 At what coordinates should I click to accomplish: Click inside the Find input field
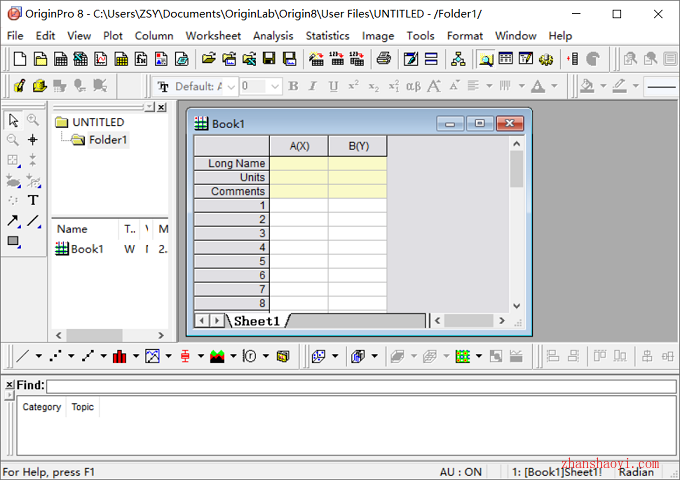(x=361, y=386)
